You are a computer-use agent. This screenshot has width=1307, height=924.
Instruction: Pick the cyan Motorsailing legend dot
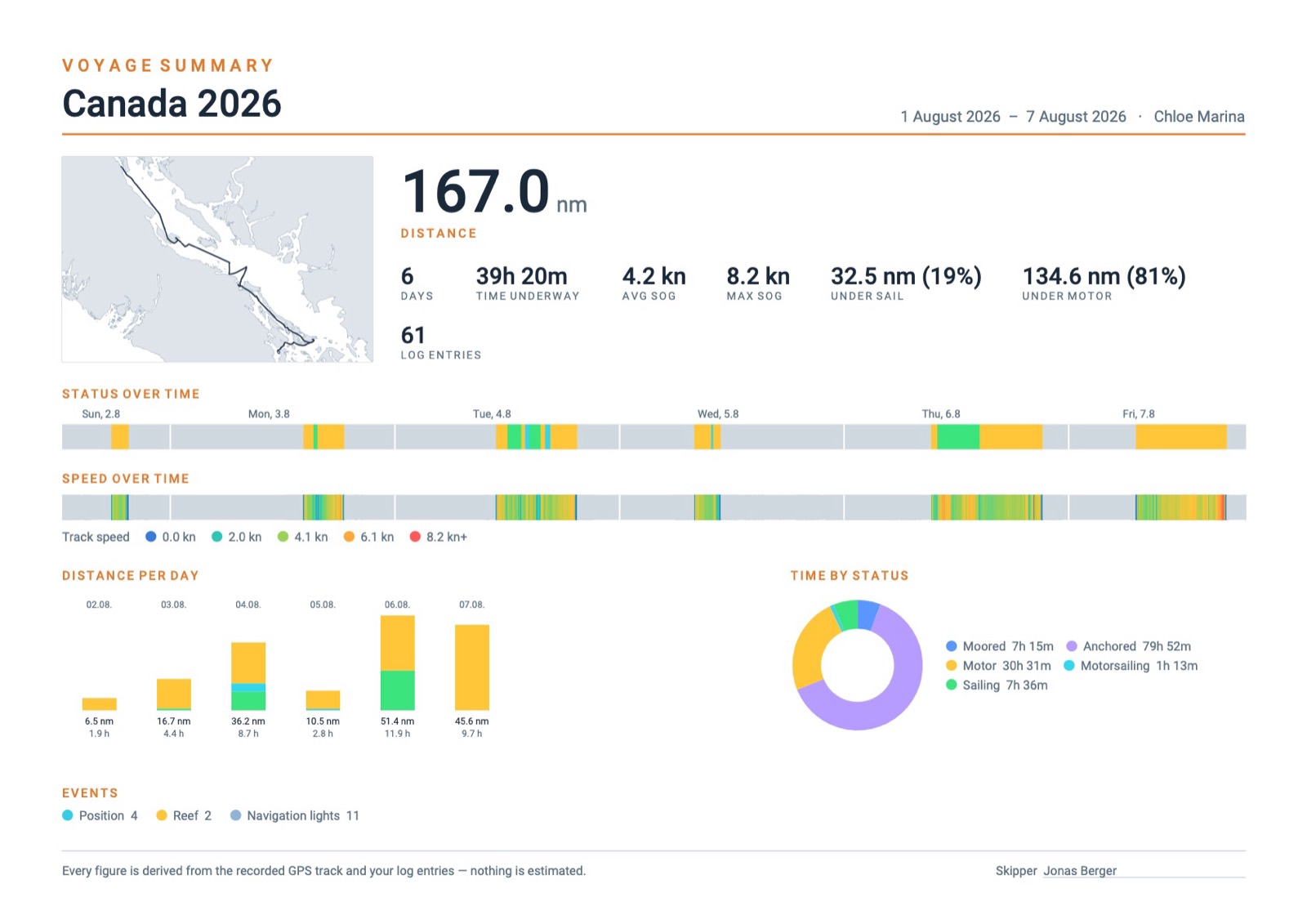pos(1069,666)
